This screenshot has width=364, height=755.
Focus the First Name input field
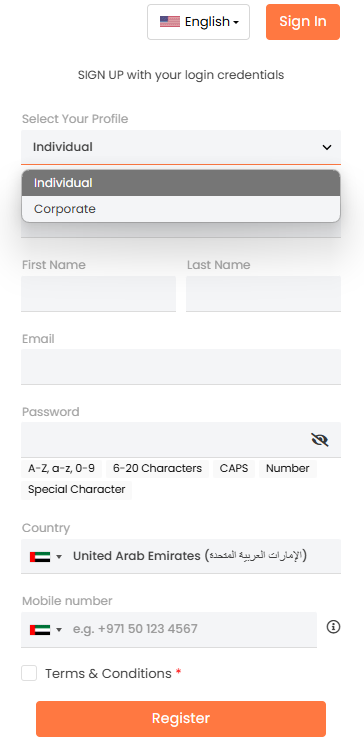(98, 294)
